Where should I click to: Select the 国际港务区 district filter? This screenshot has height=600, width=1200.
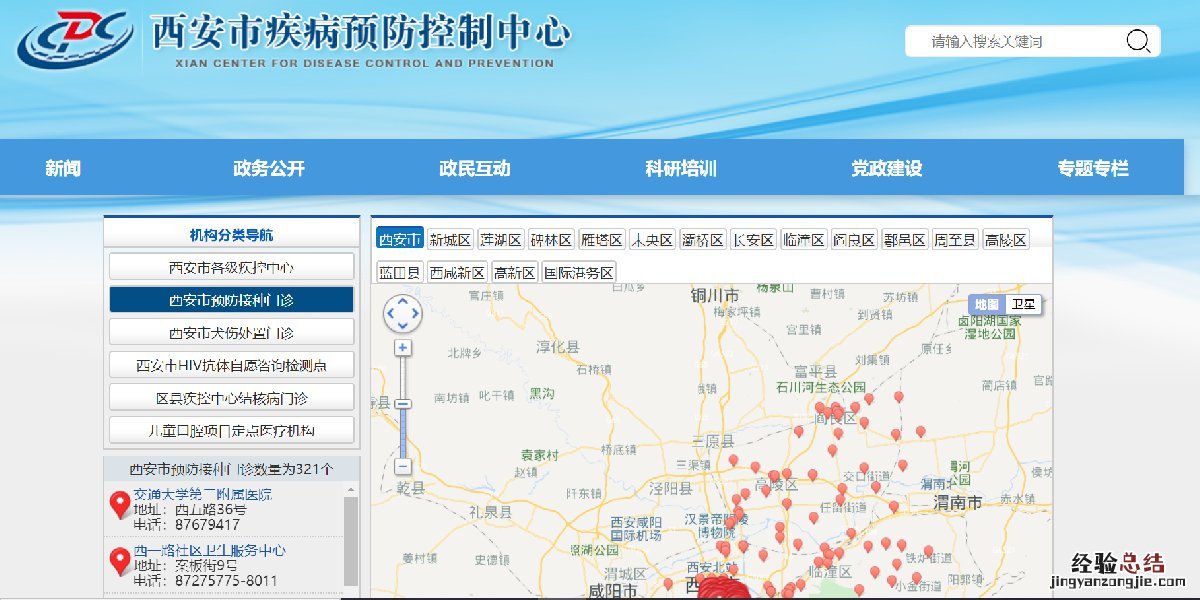pyautogui.click(x=579, y=272)
